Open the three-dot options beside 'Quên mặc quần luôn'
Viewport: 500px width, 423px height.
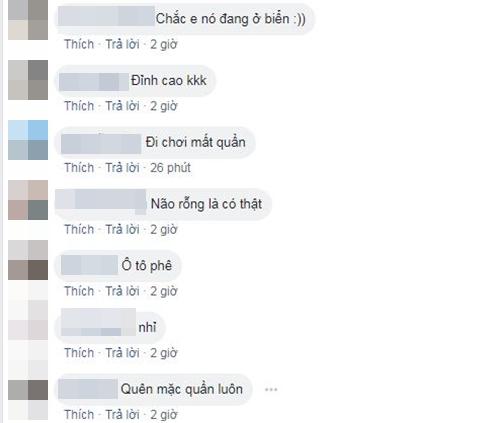(271, 389)
